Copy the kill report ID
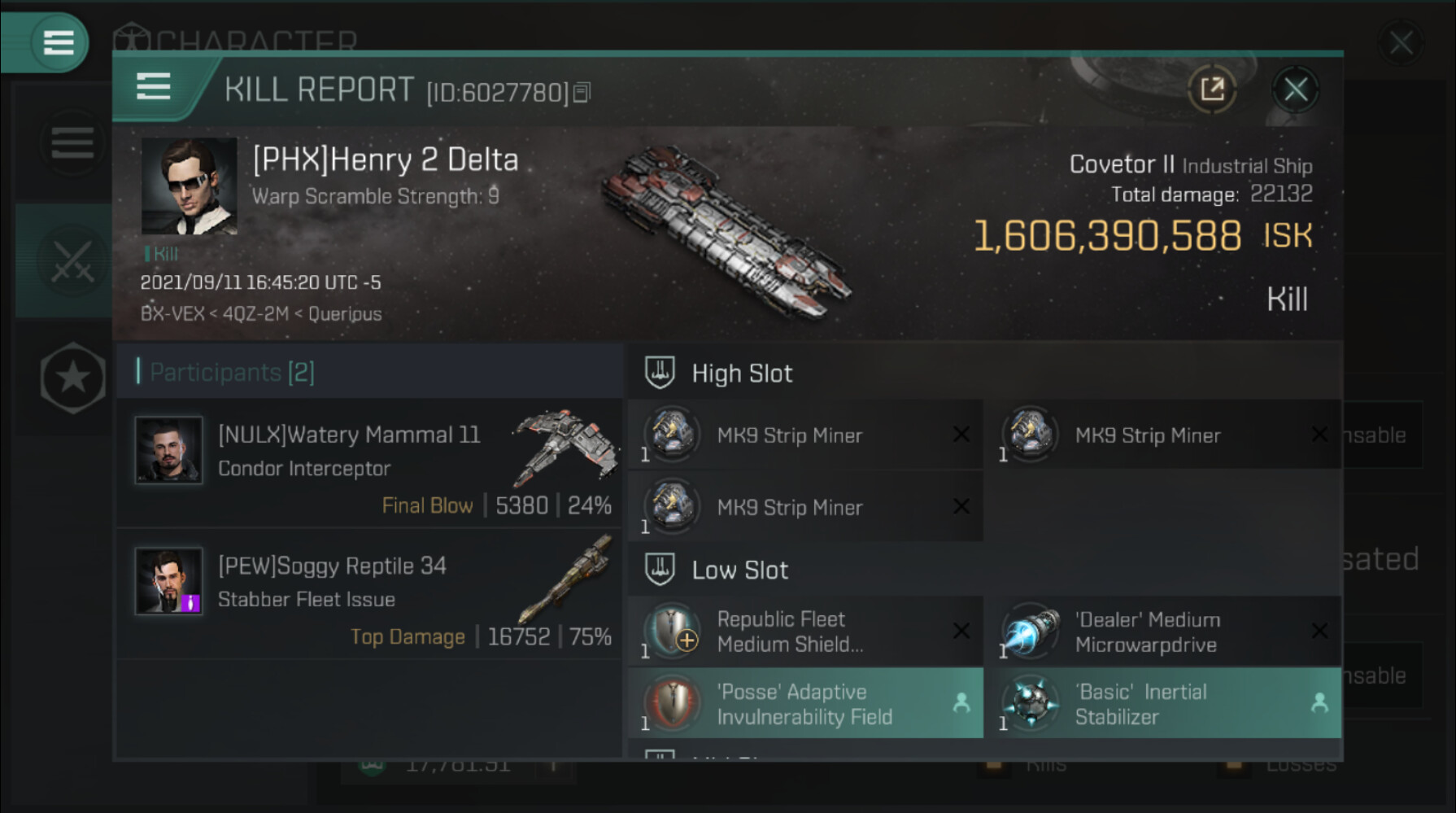 [582, 93]
